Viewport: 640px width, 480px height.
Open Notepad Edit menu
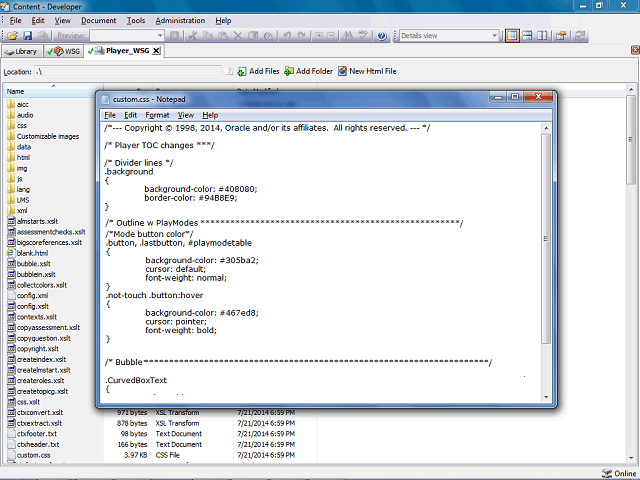coord(131,115)
